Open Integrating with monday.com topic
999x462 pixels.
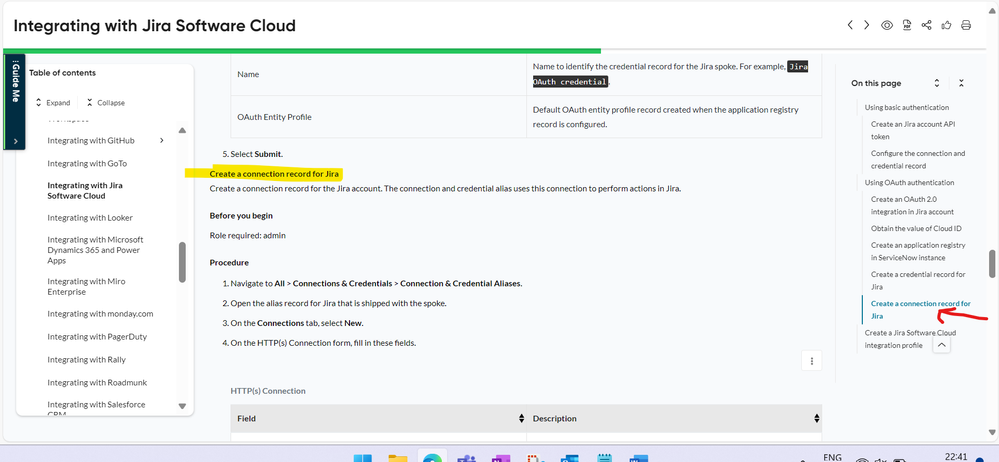pyautogui.click(x=100, y=314)
